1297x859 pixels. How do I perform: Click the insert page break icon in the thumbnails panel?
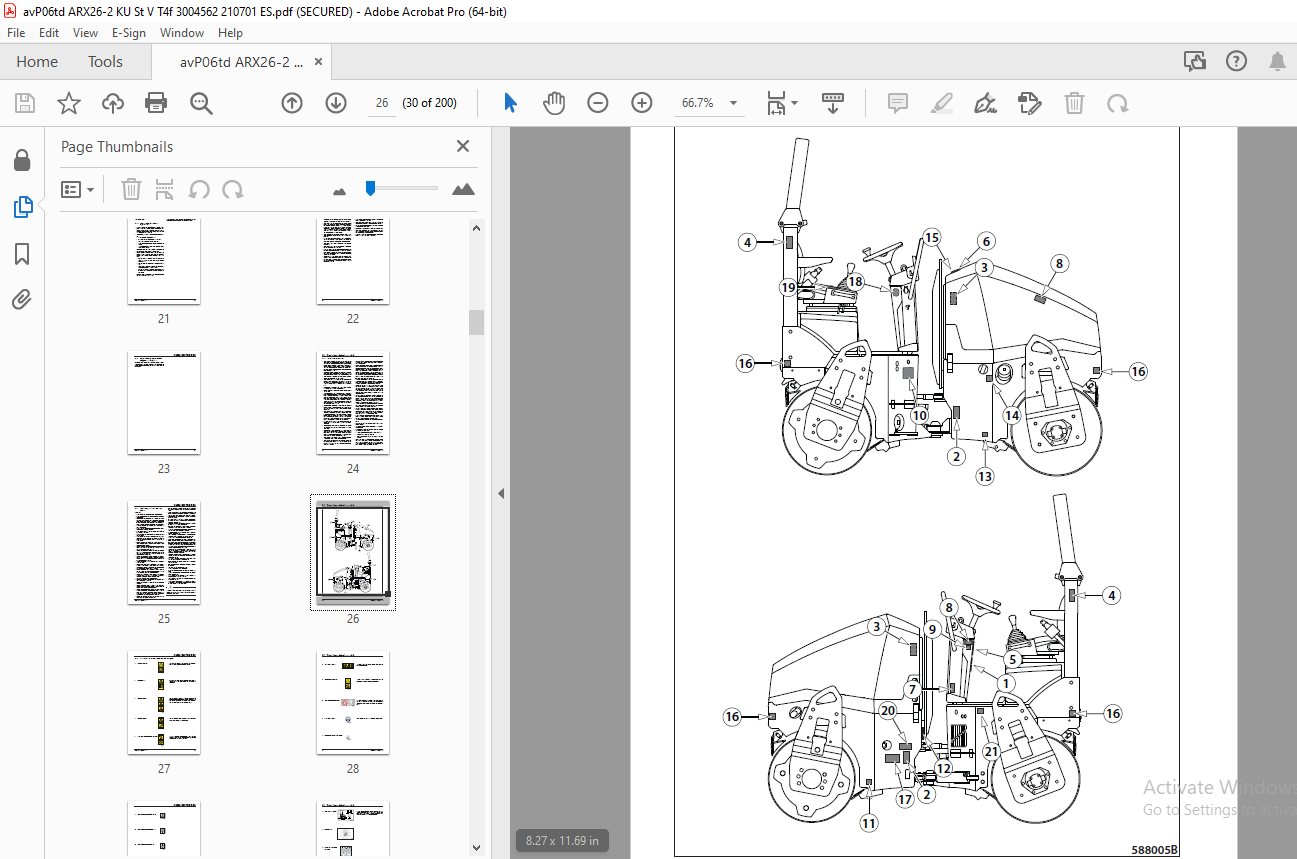165,189
